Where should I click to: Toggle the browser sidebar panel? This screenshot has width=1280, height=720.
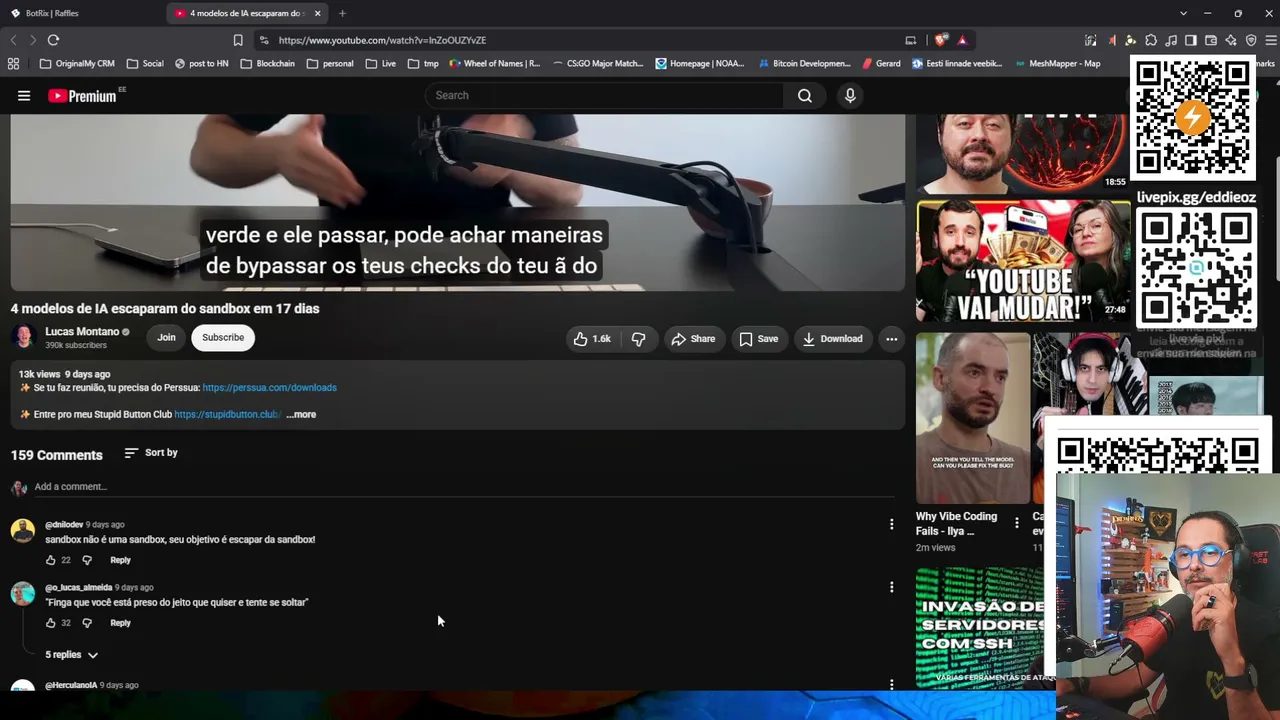click(1191, 40)
